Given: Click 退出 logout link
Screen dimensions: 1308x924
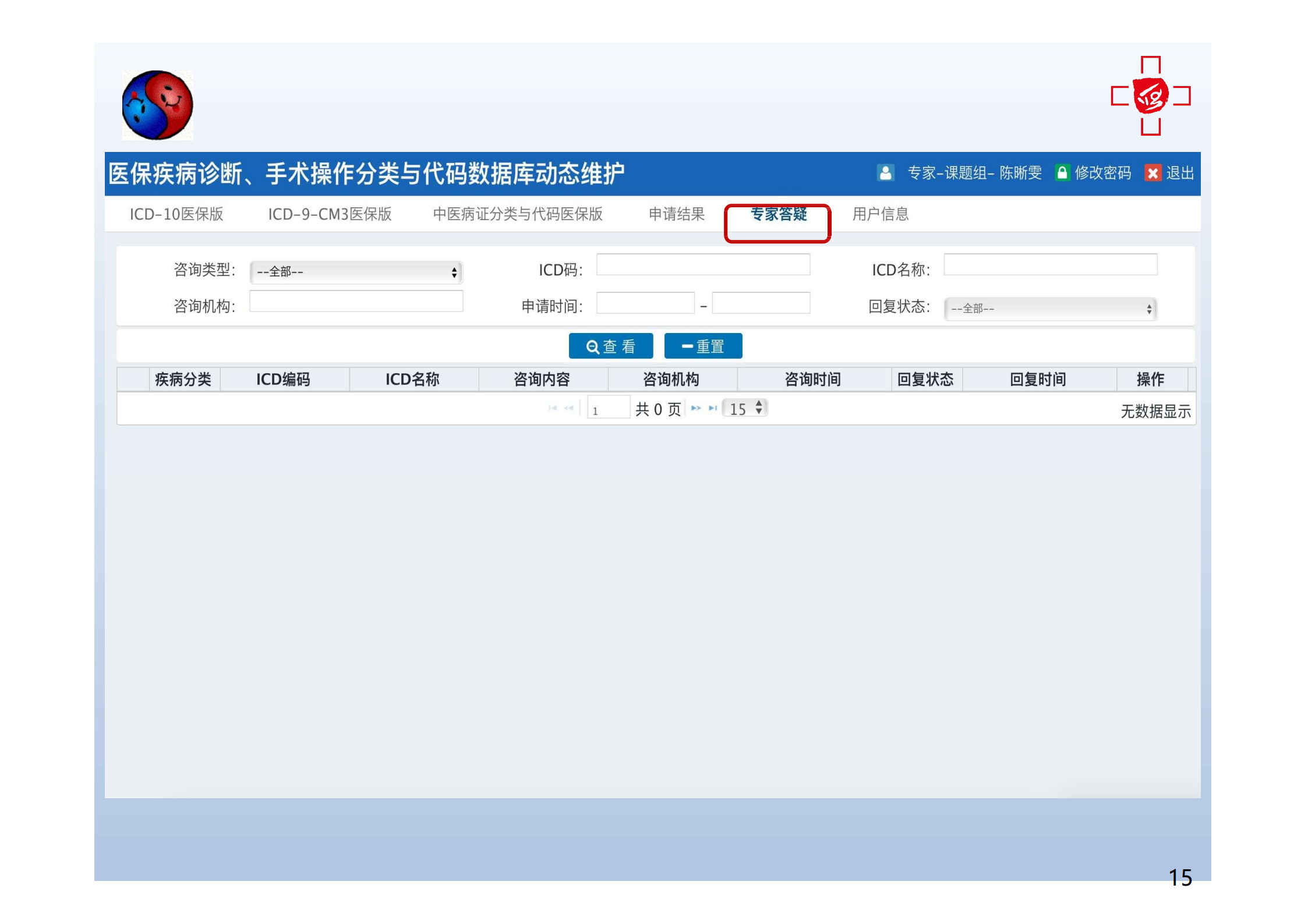Looking at the screenshot, I should 1180,173.
